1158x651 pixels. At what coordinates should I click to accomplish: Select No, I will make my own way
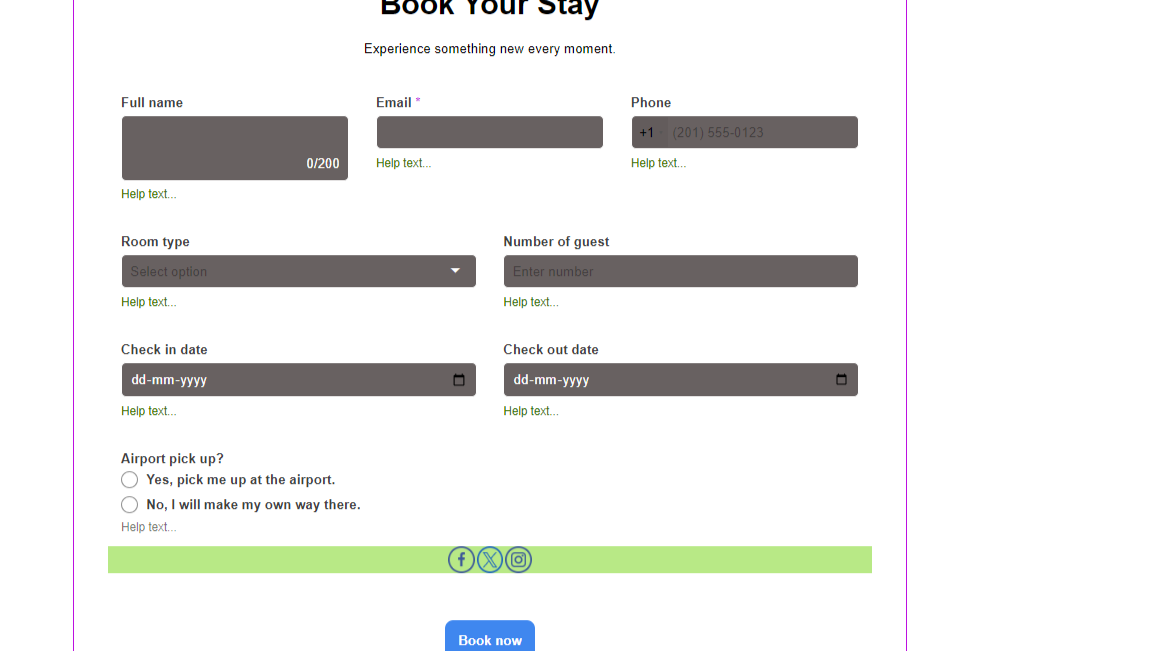[x=129, y=505]
